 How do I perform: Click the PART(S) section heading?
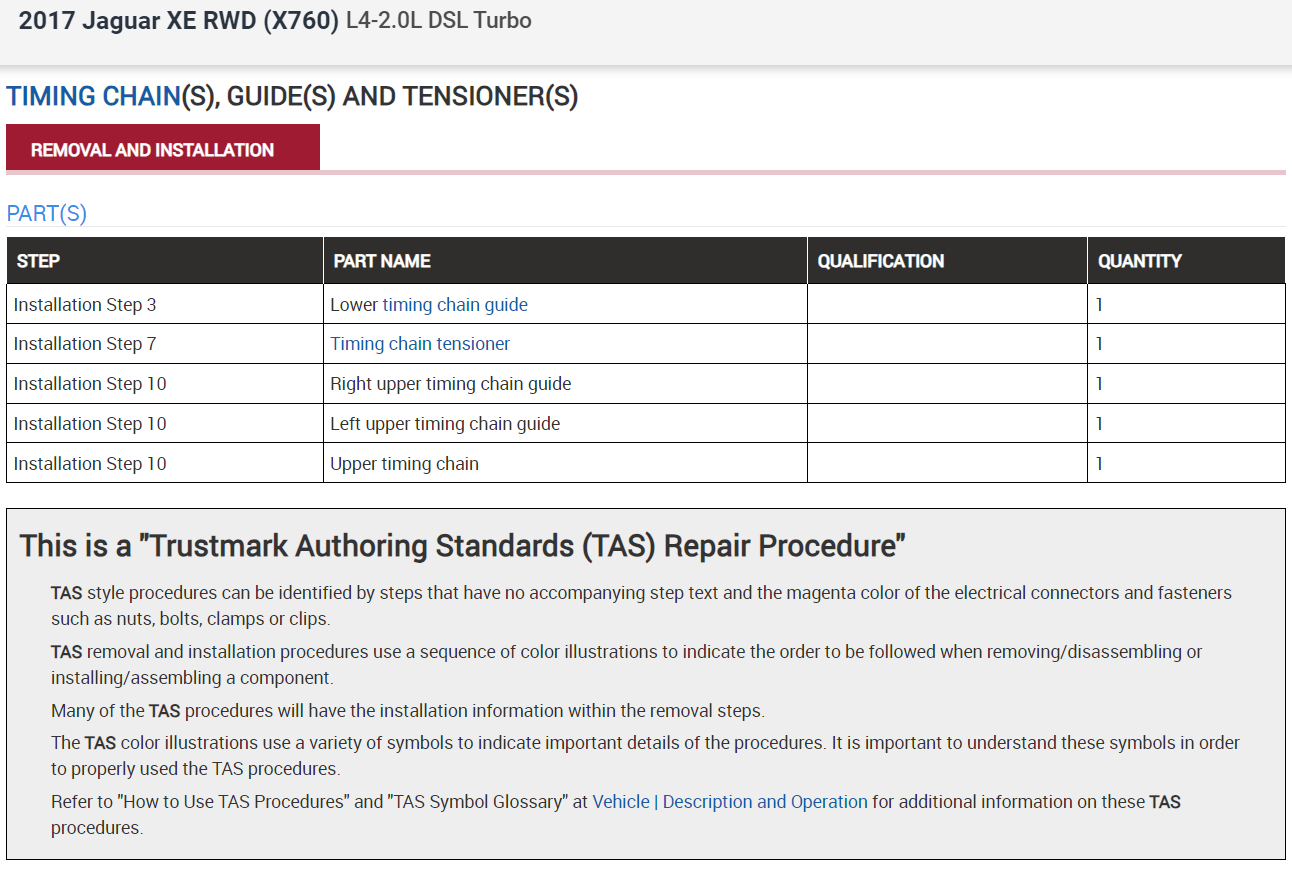coord(47,214)
